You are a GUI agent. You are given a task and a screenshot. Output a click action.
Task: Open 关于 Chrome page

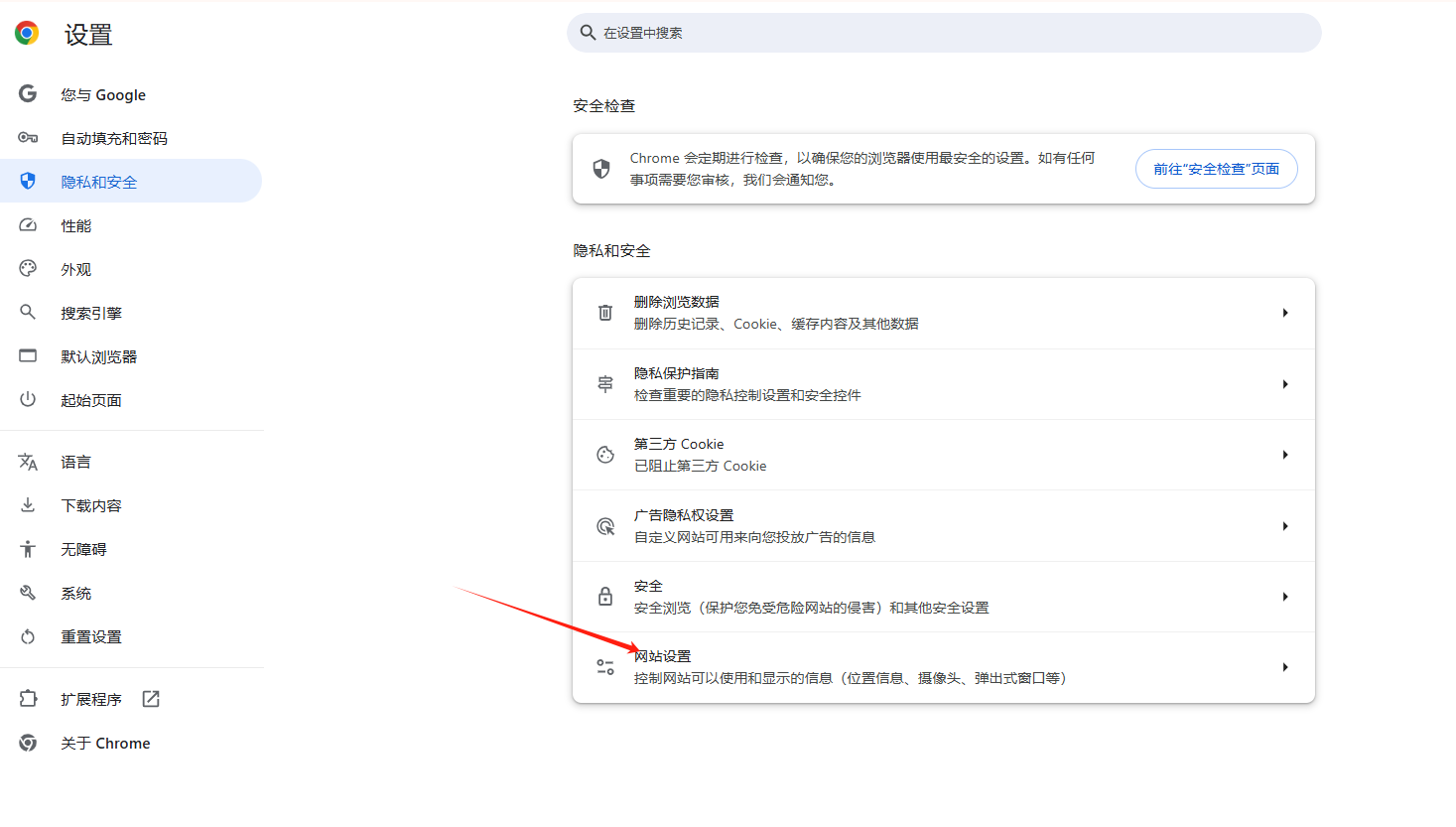131,743
